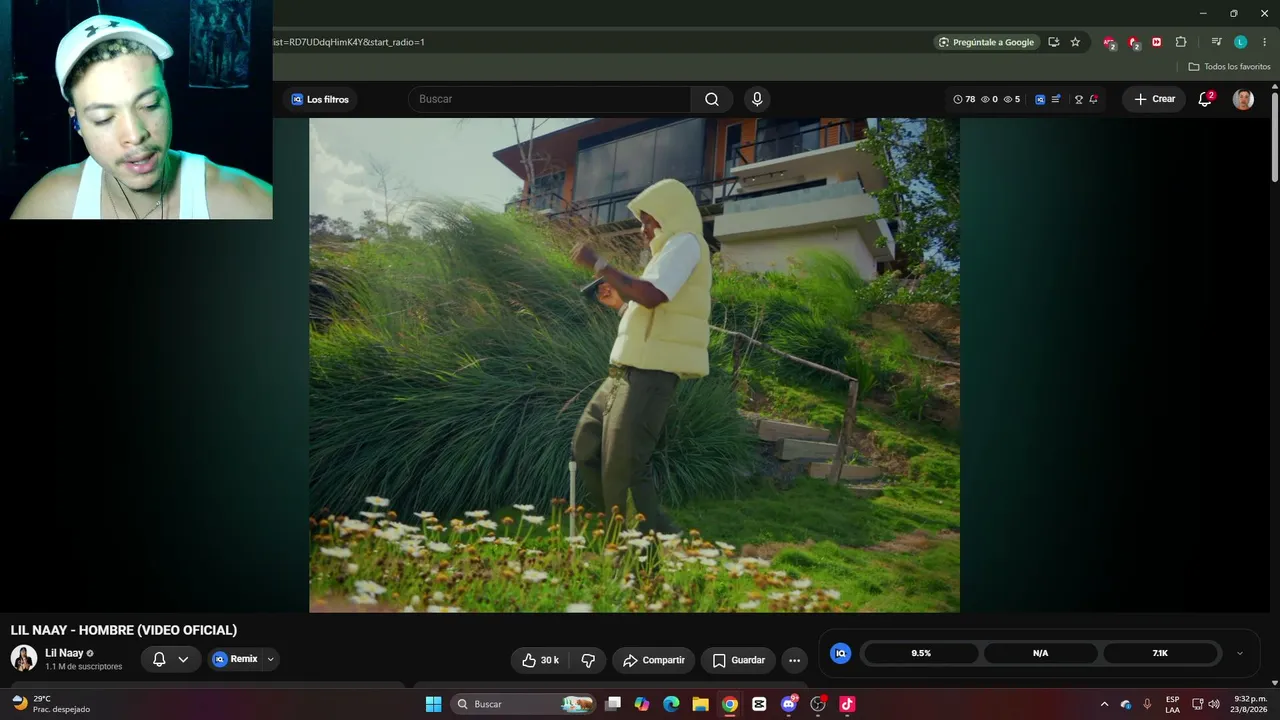Open the red fast-forward extension icon

1157,42
